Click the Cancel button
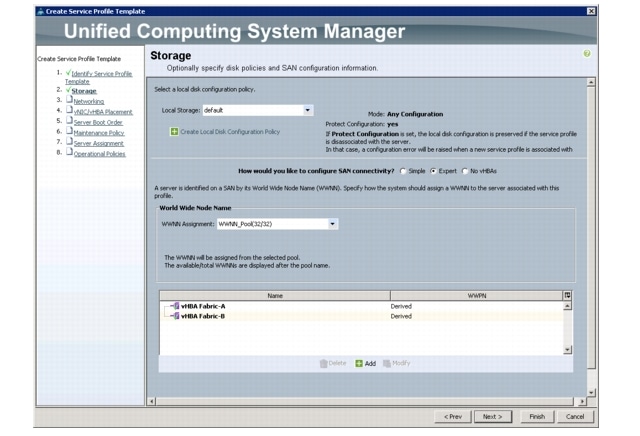640x436 pixels. [x=575, y=416]
